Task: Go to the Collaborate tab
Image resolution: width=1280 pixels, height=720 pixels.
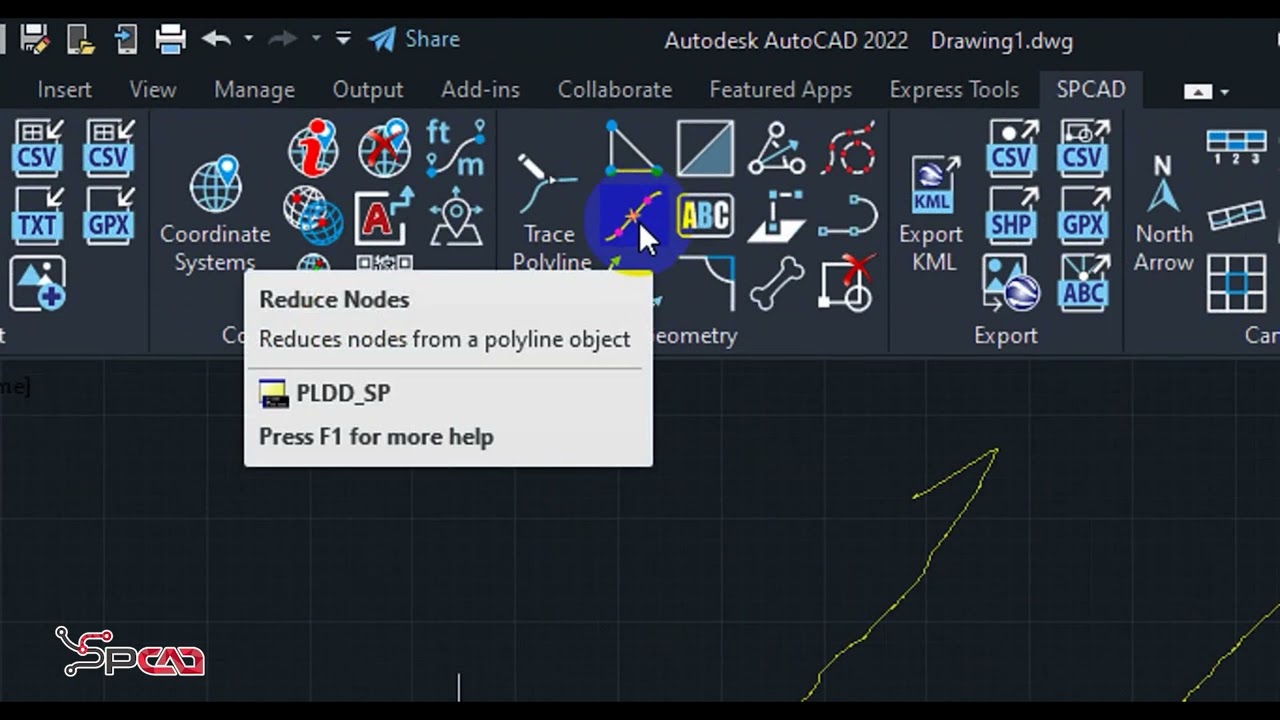Action: tap(615, 89)
